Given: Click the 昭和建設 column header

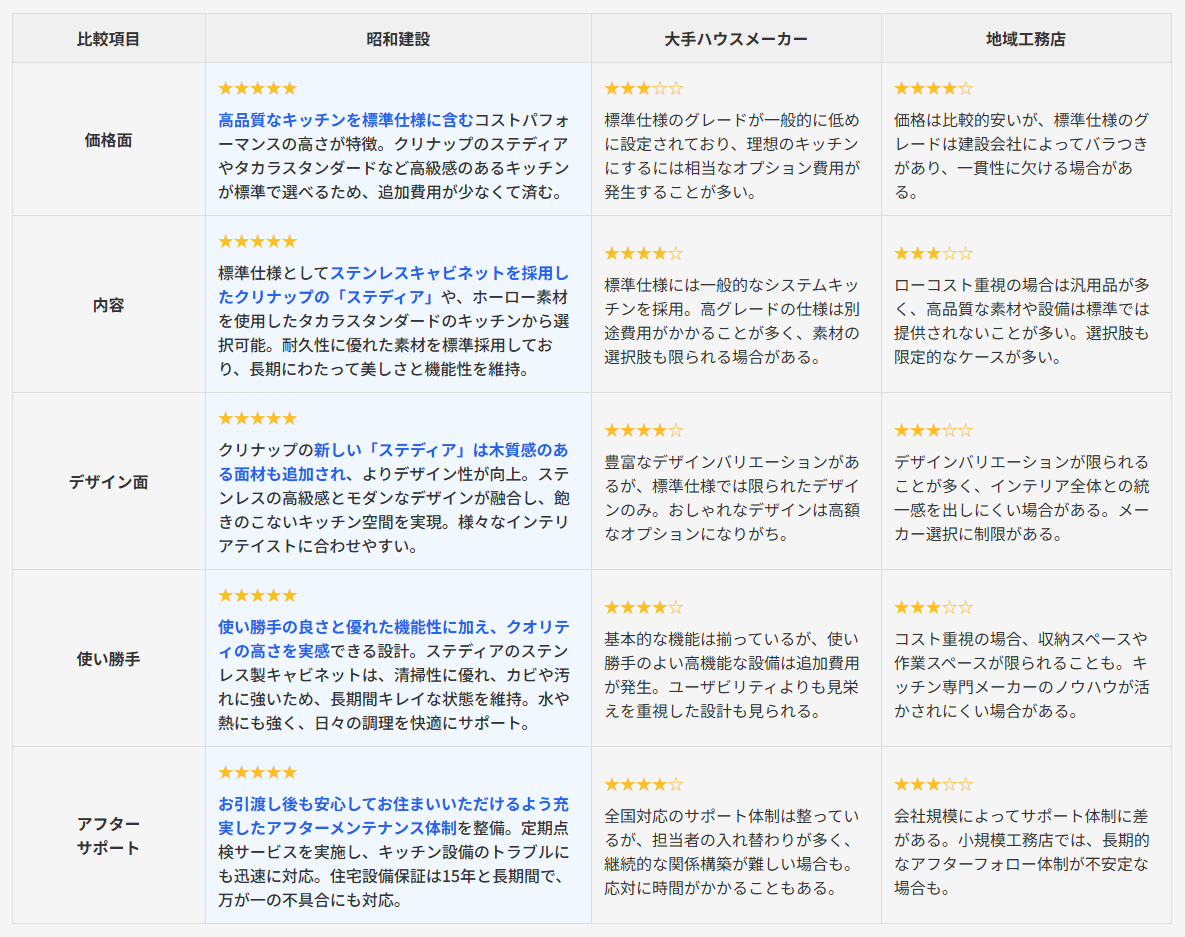Looking at the screenshot, I should point(398,39).
